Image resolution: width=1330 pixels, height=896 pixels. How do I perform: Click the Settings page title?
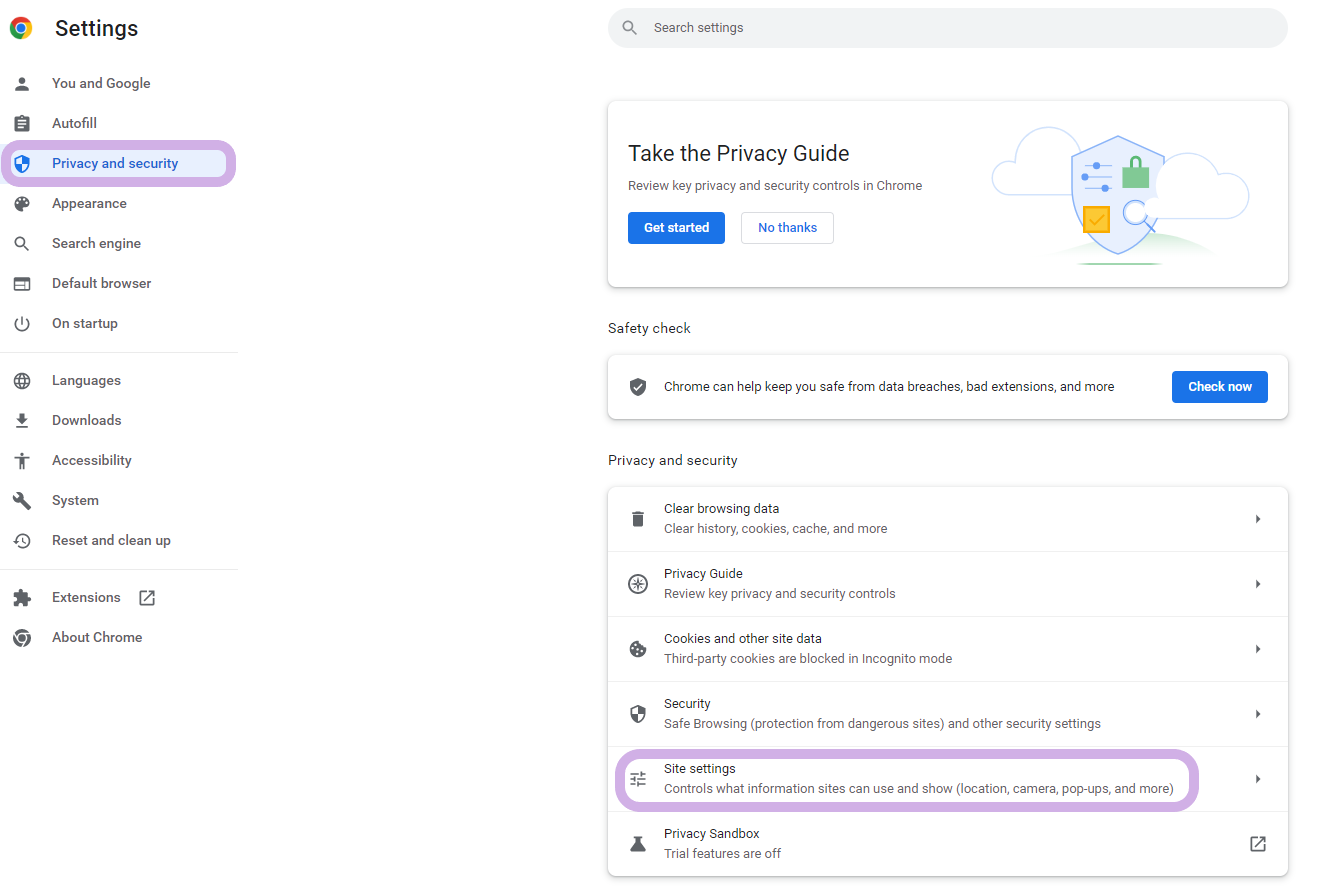click(x=96, y=29)
